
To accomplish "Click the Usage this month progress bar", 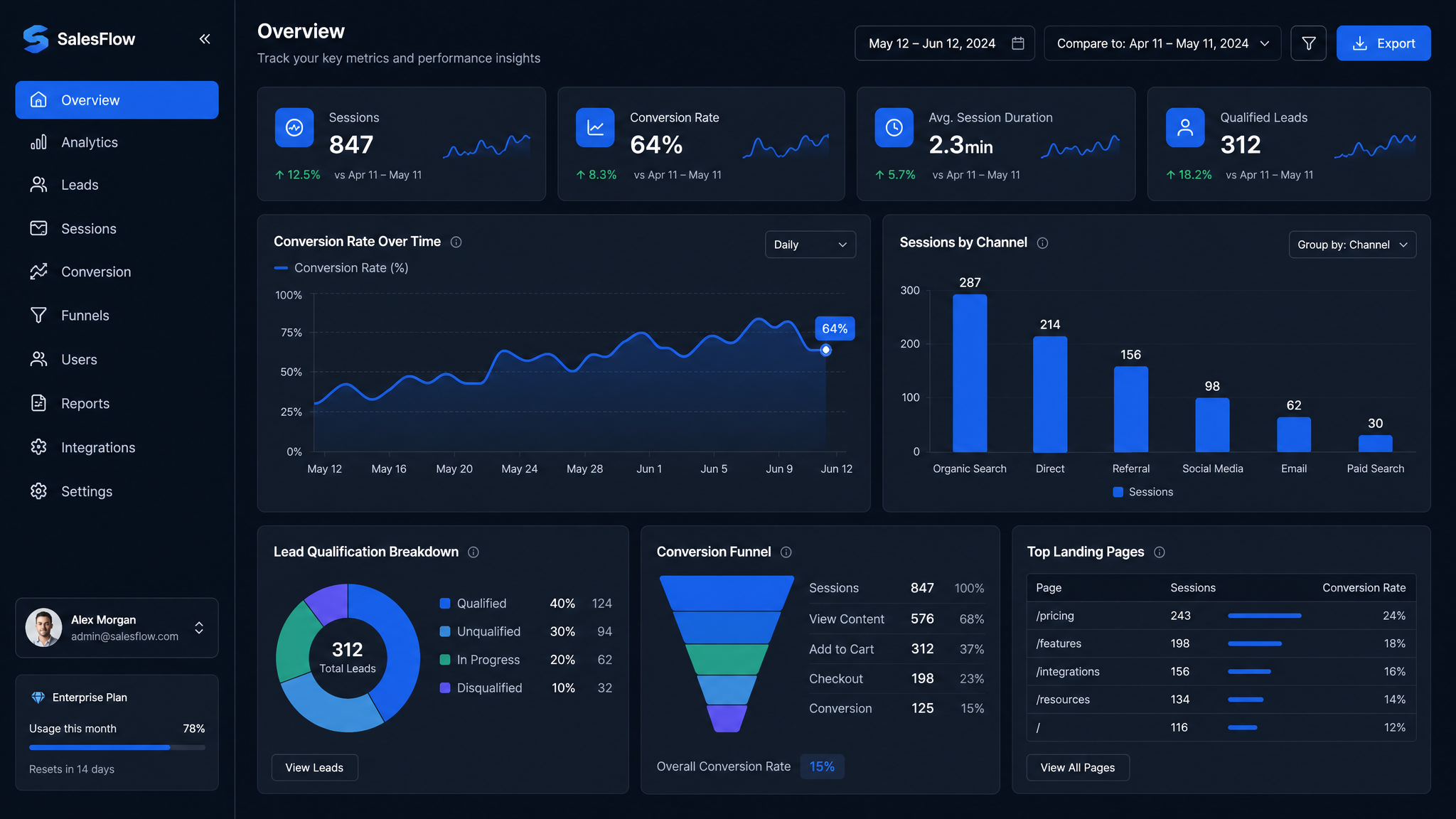I will point(117,747).
